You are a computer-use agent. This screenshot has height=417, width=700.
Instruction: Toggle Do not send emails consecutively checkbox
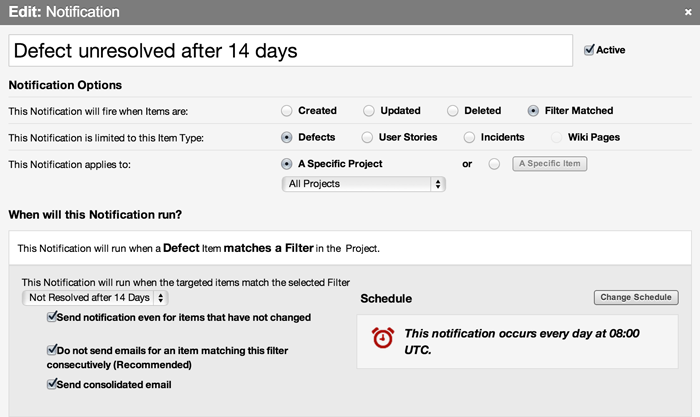tap(52, 350)
